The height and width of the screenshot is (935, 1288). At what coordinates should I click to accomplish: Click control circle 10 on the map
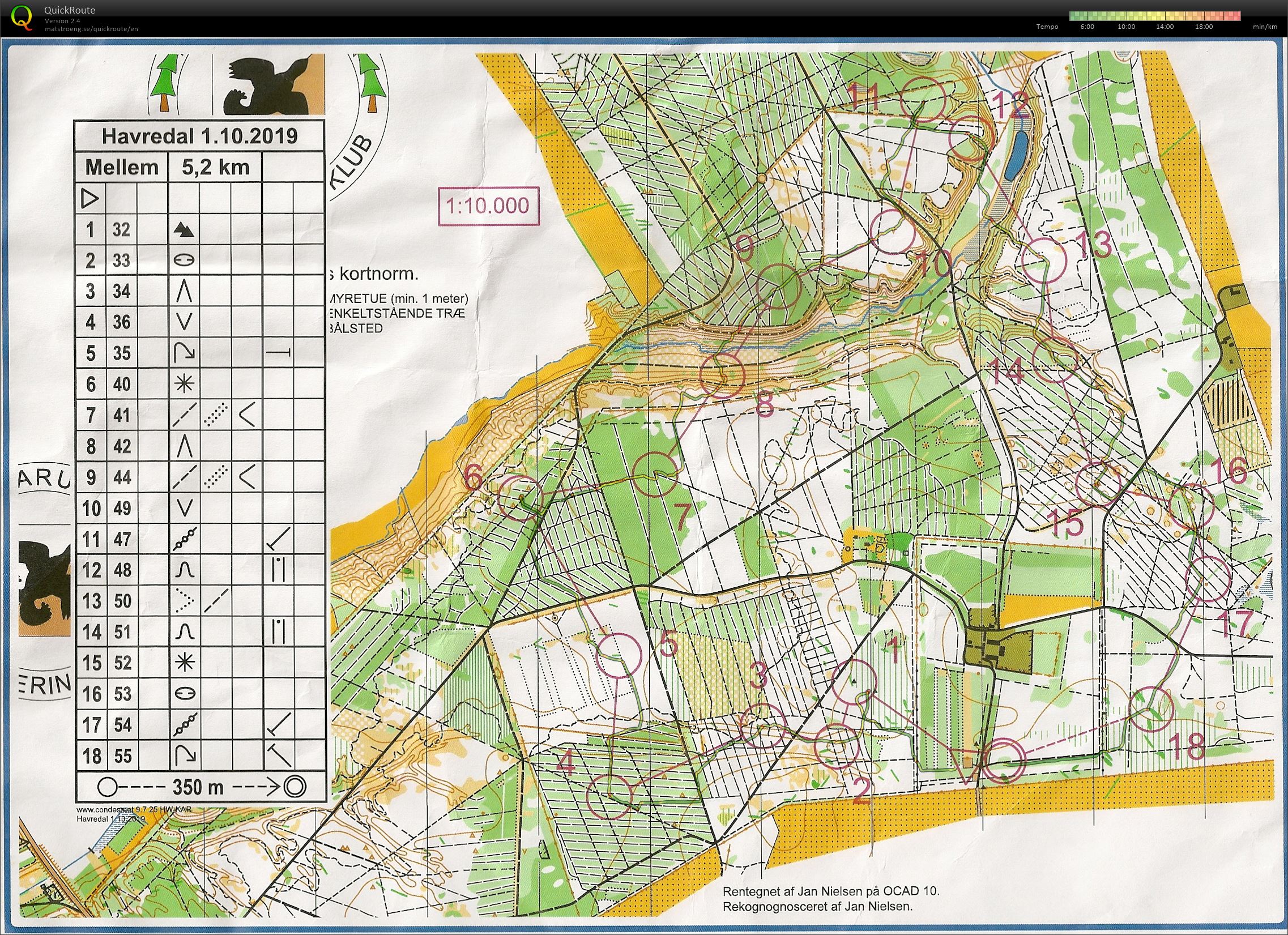coord(893,231)
